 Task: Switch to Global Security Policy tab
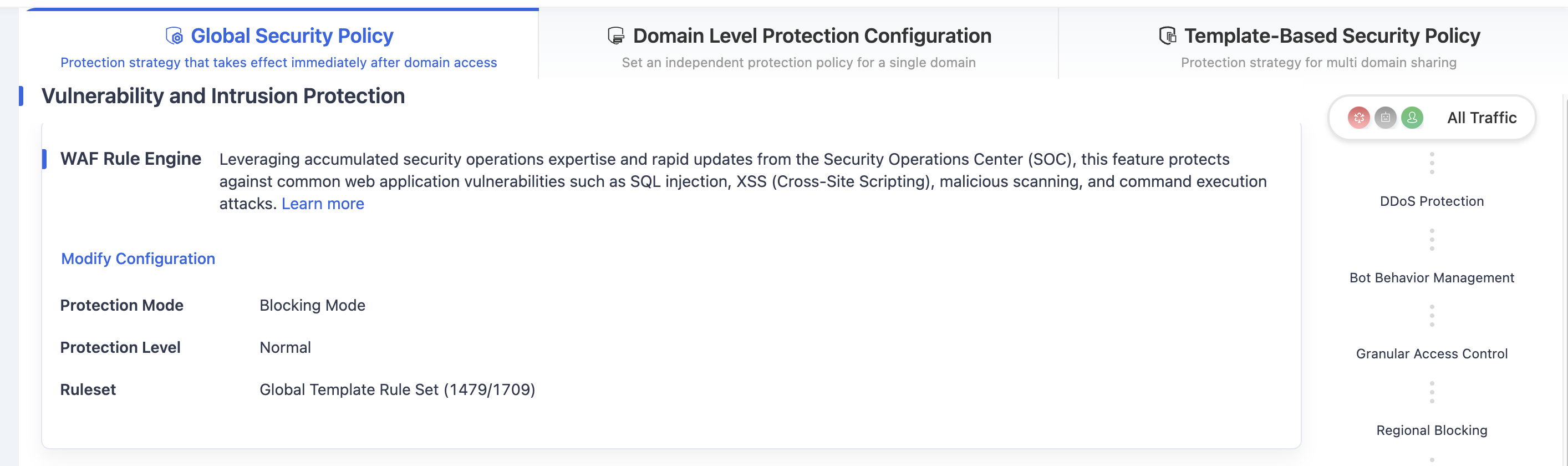pyautogui.click(x=279, y=44)
